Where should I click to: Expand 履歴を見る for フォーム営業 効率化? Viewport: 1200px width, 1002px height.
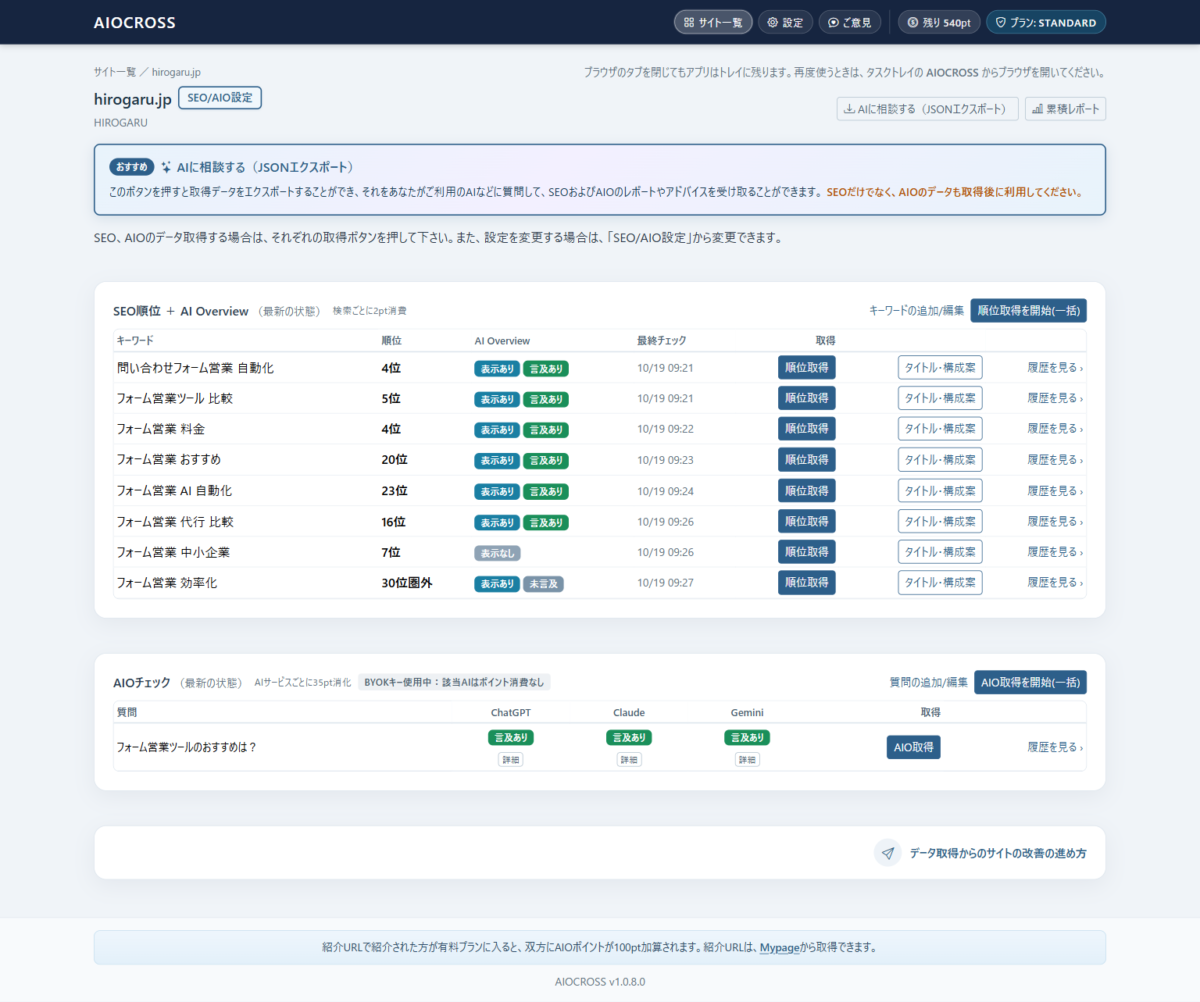click(1055, 583)
